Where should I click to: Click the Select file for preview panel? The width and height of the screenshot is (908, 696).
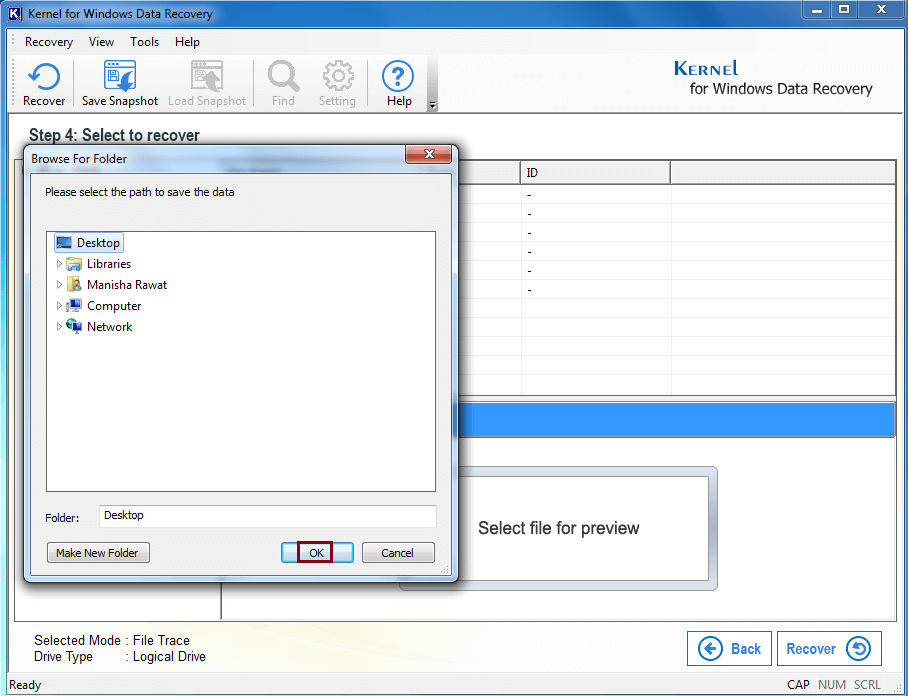coord(558,528)
